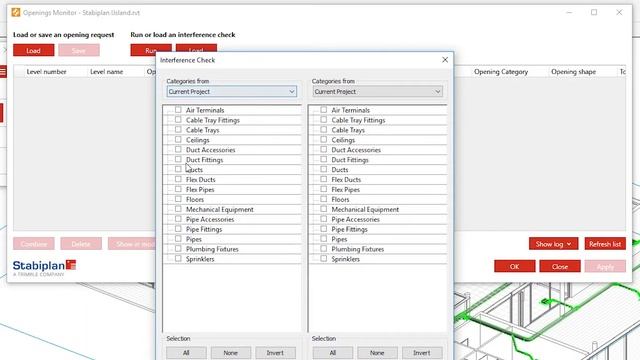Image resolution: width=640 pixels, height=360 pixels.
Task: Click the Openings Monitor title bar icon
Action: click(x=16, y=12)
